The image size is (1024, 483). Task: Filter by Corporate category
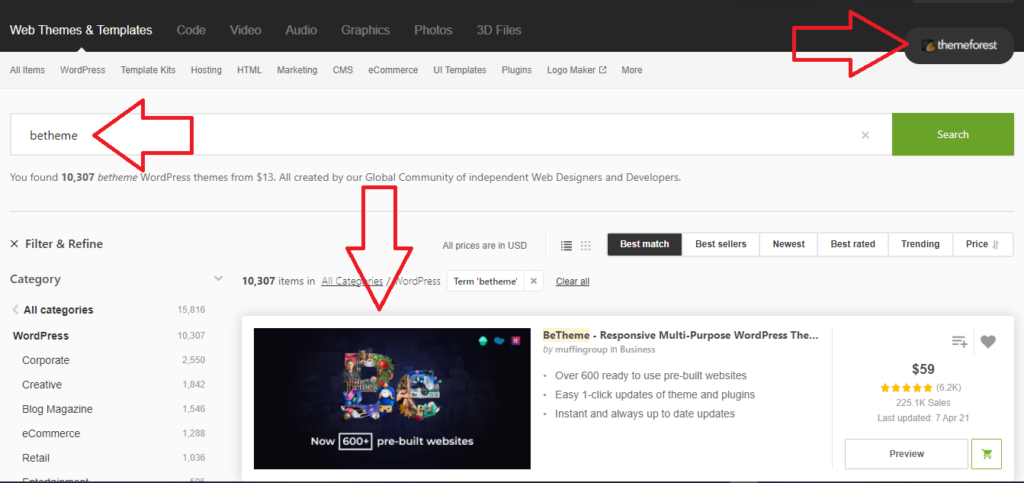tap(46, 360)
